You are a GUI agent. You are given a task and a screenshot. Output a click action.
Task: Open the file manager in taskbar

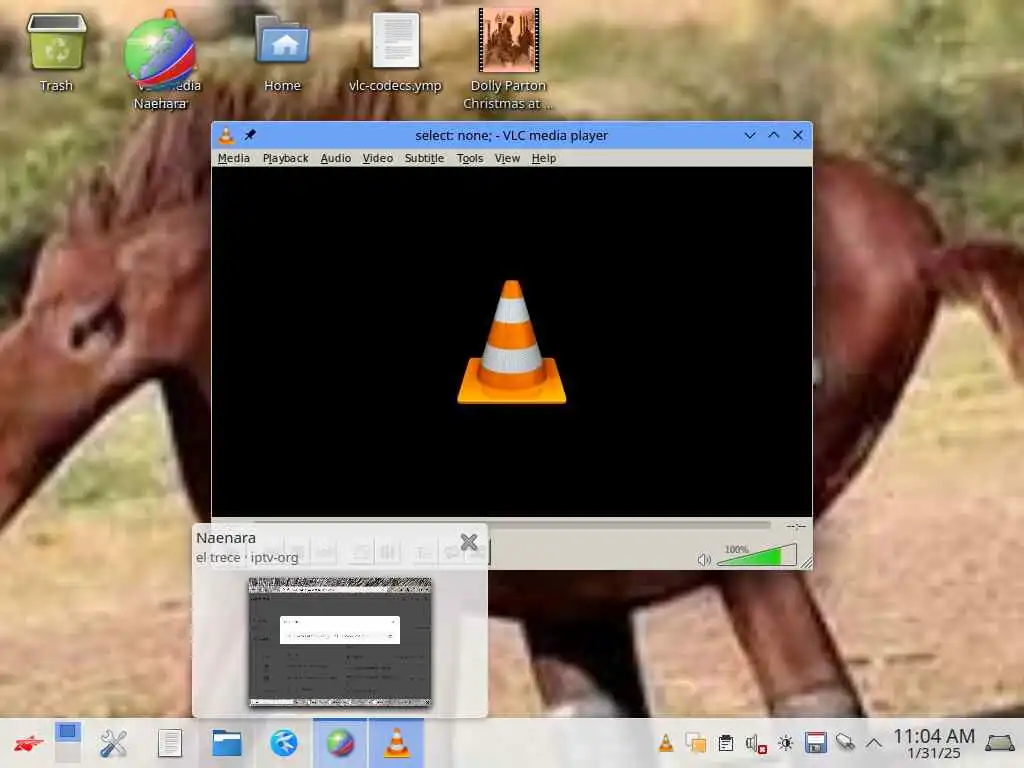(x=227, y=743)
